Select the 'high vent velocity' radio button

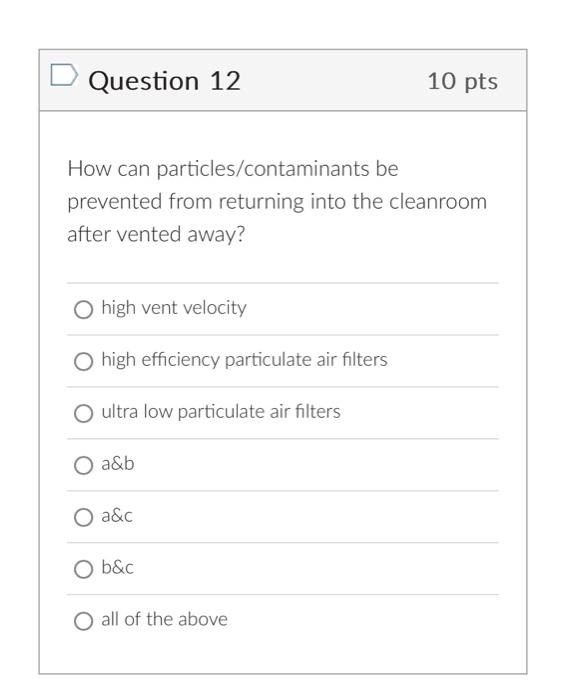[x=83, y=309]
